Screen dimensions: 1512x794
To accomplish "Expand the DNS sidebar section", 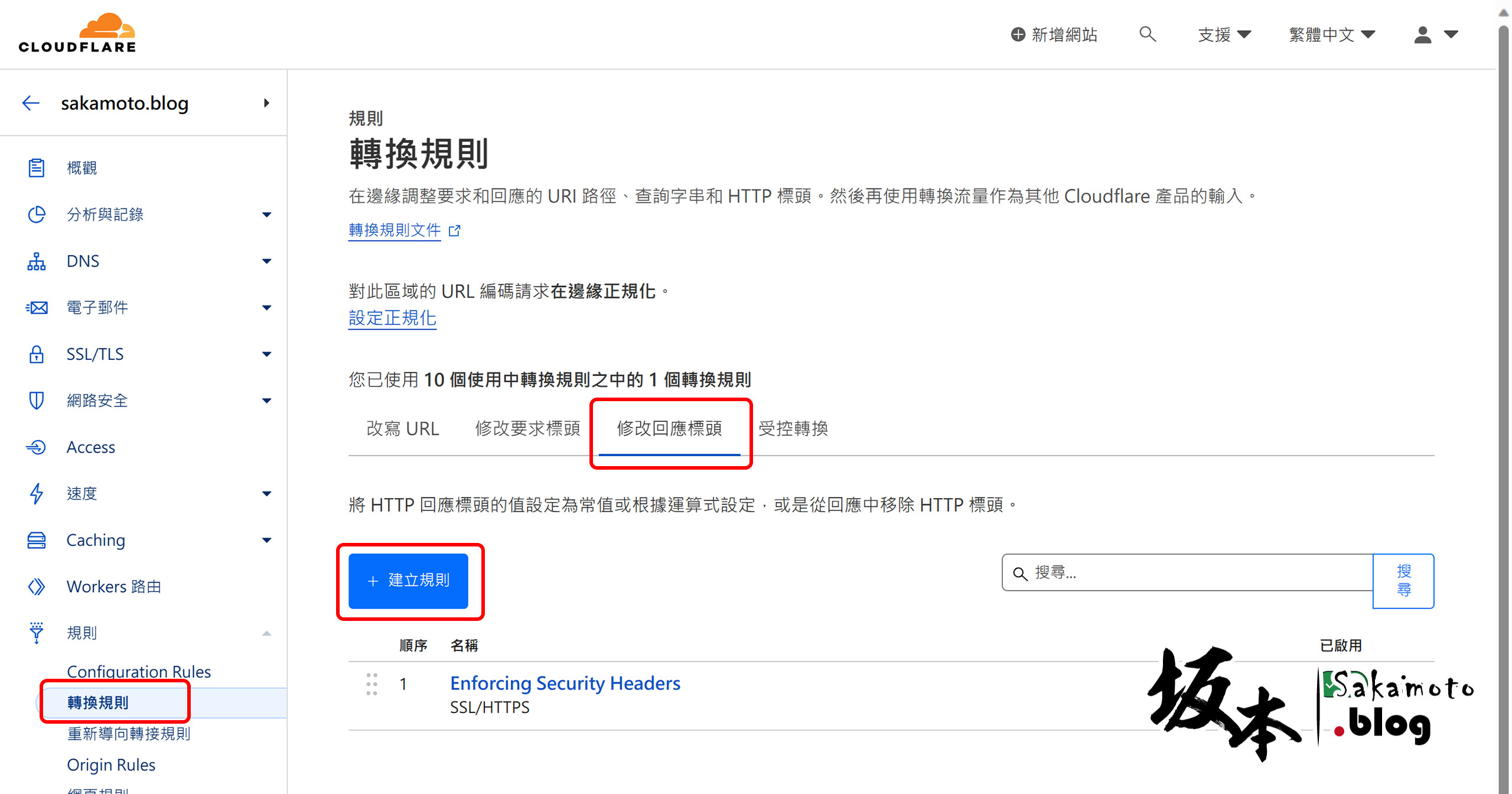I will pyautogui.click(x=266, y=261).
